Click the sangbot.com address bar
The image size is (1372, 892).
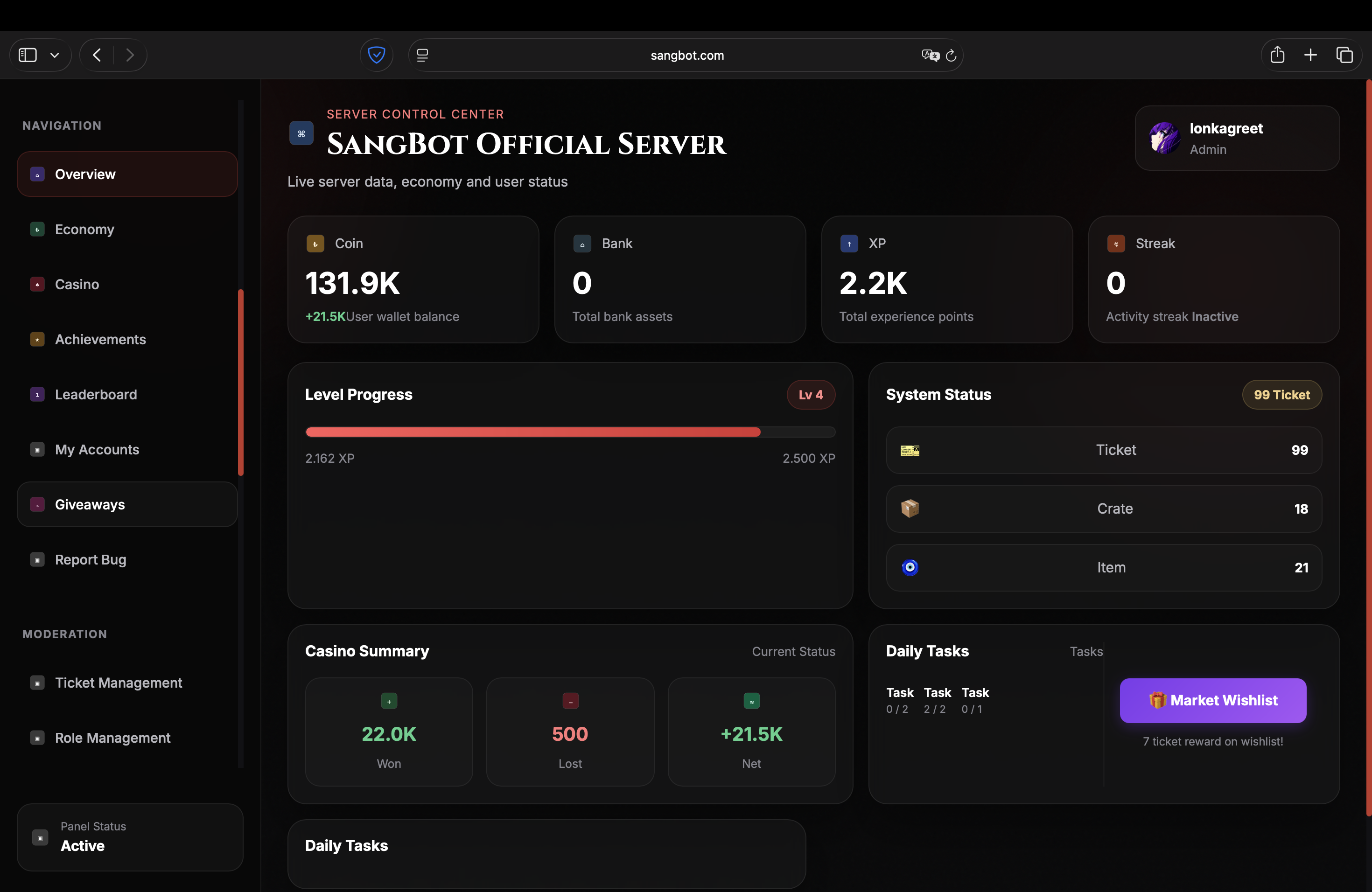pos(686,56)
